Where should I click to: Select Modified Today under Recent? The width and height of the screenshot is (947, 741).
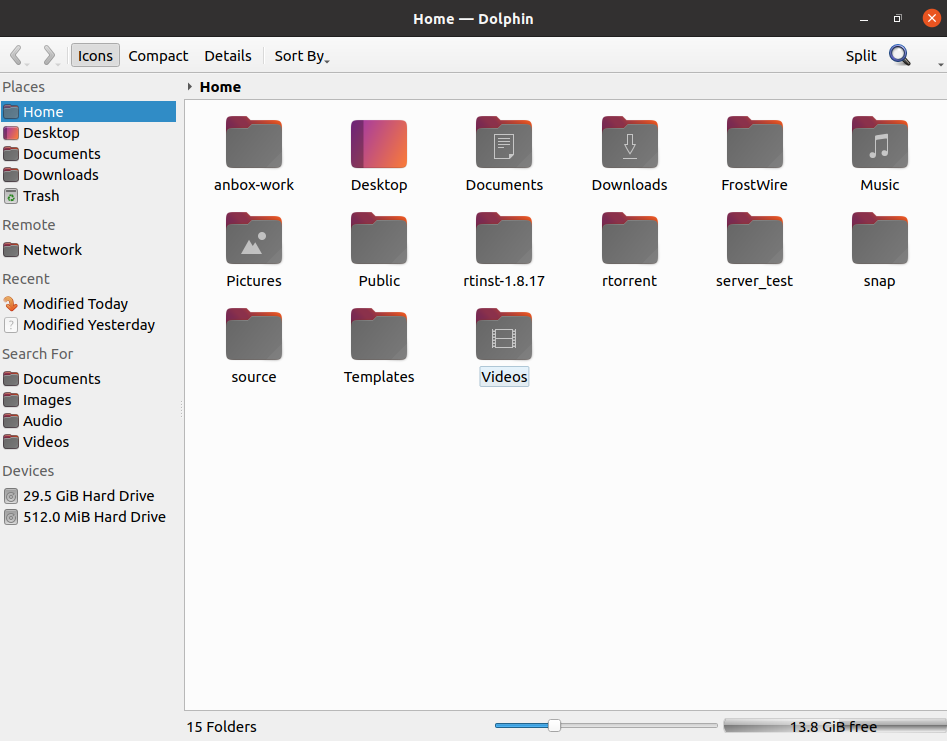(74, 303)
